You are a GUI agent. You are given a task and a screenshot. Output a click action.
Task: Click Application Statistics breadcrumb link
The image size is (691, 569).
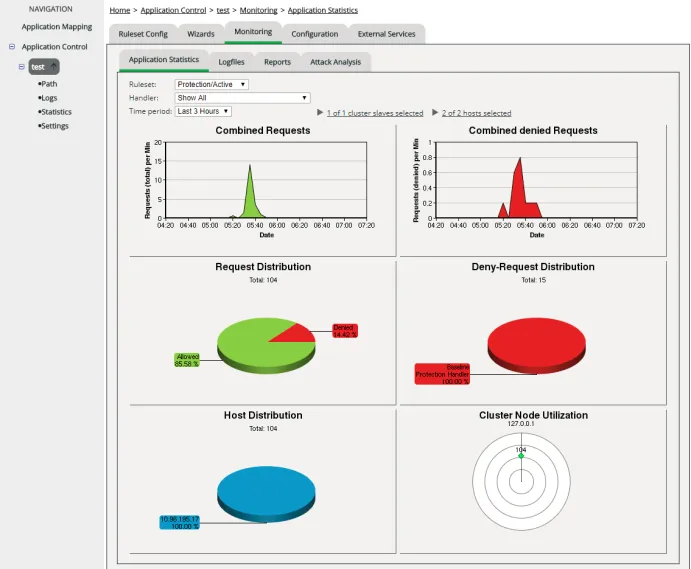pos(323,10)
